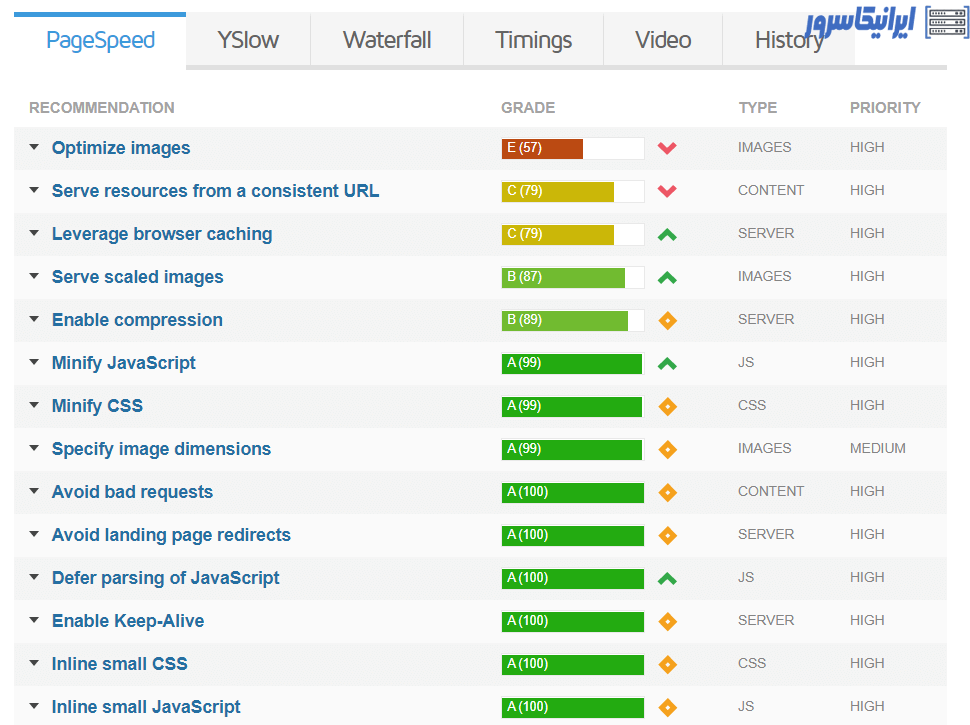Click the Specify image dimensions link

click(x=161, y=449)
